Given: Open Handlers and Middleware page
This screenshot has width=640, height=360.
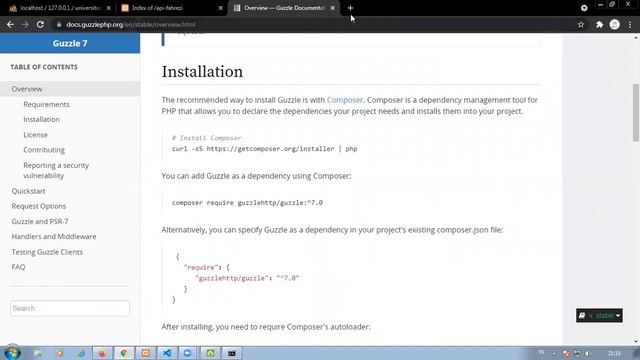Looking at the screenshot, I should (54, 236).
